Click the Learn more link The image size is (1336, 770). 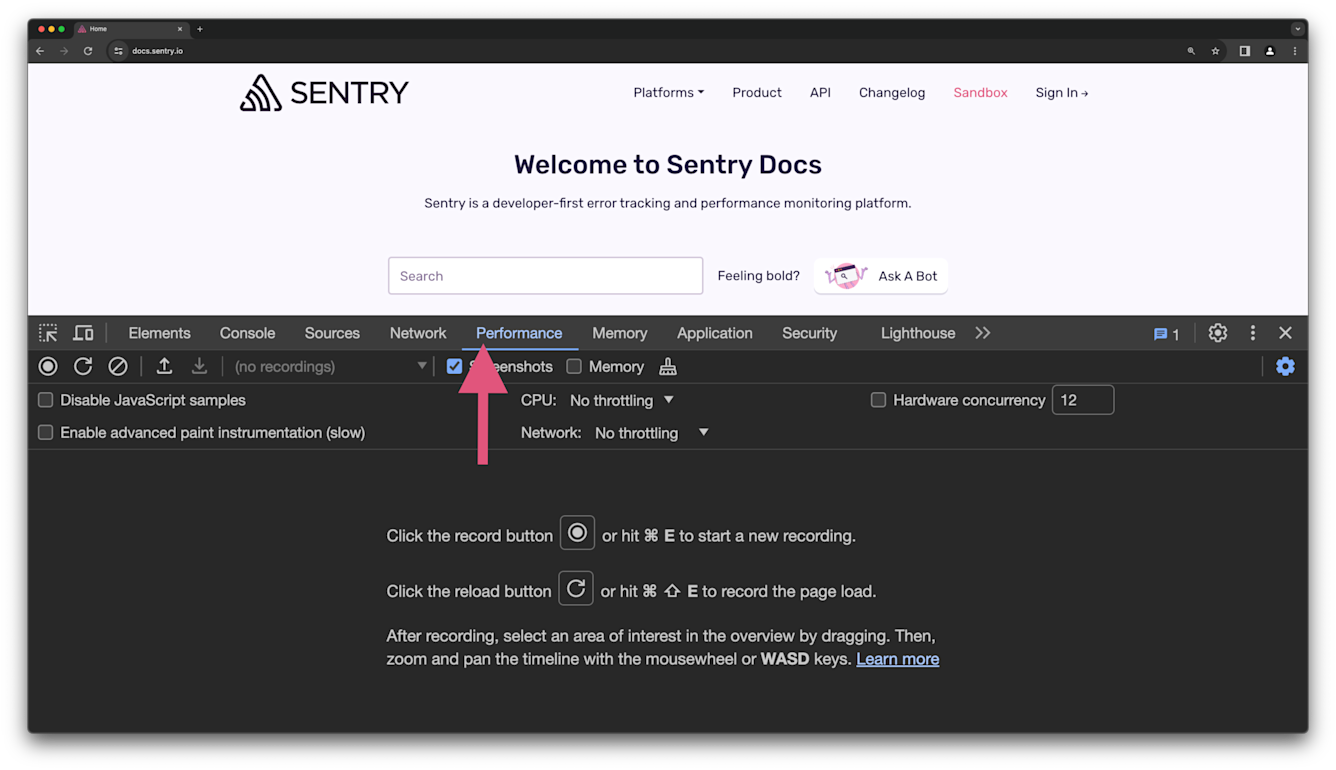click(898, 659)
